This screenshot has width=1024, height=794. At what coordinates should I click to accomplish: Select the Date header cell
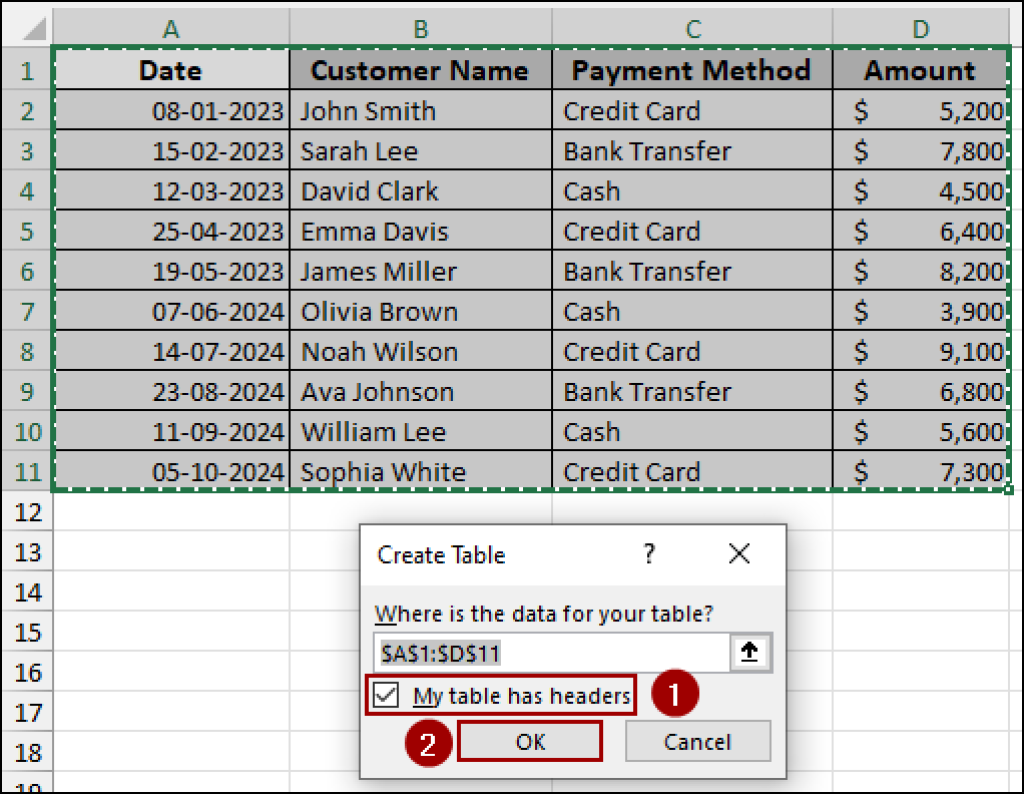tap(170, 70)
